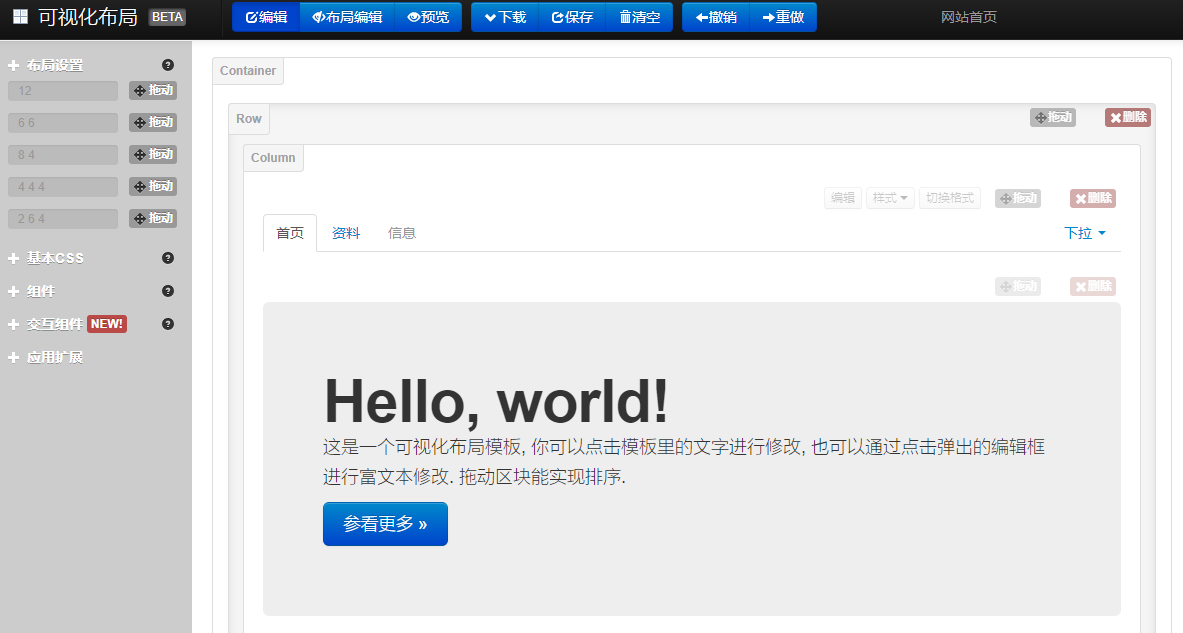Select the 信息 tab
1183x633 pixels.
[402, 233]
